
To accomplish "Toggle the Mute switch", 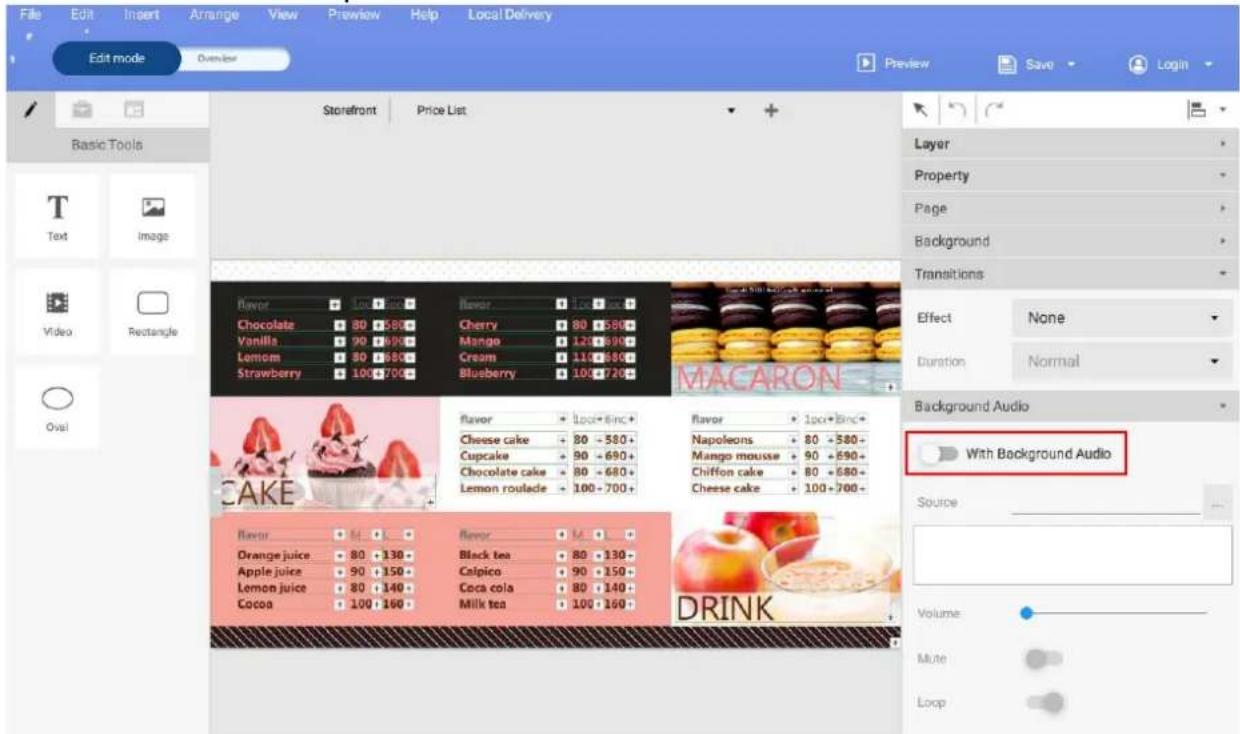I will 1043,659.
